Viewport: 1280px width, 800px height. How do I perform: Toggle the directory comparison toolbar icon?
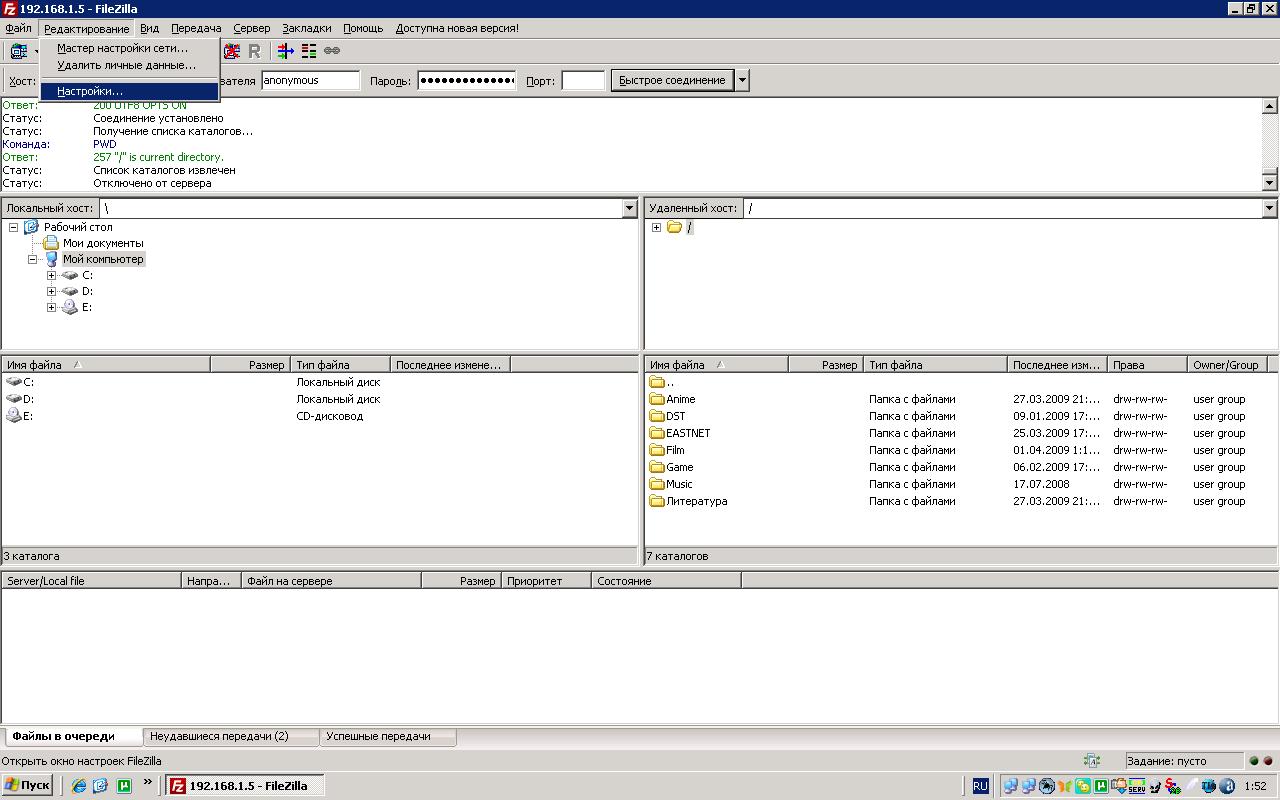309,50
